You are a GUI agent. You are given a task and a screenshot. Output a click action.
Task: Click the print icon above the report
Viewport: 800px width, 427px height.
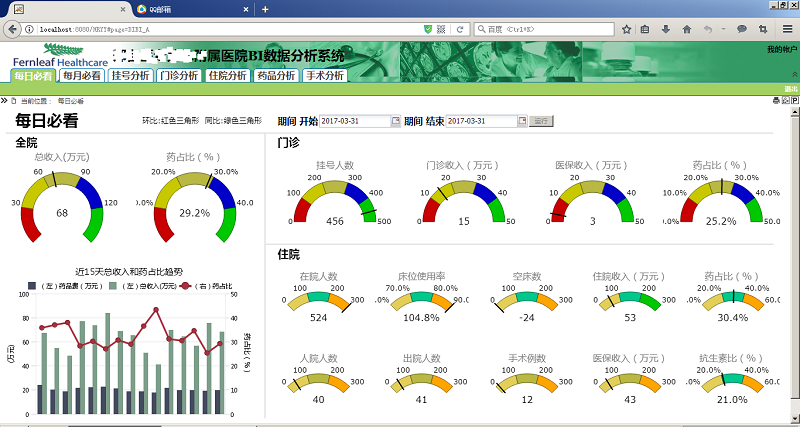tap(775, 101)
